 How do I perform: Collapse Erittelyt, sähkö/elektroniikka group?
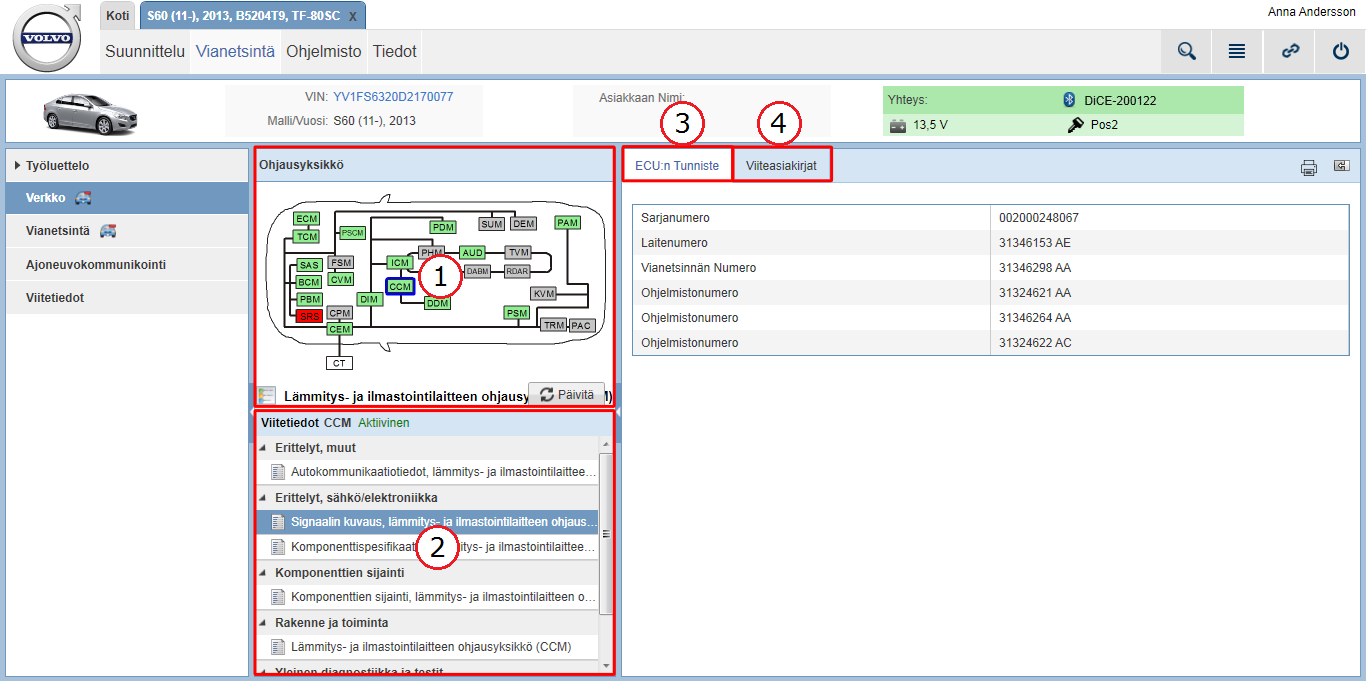pyautogui.click(x=264, y=498)
